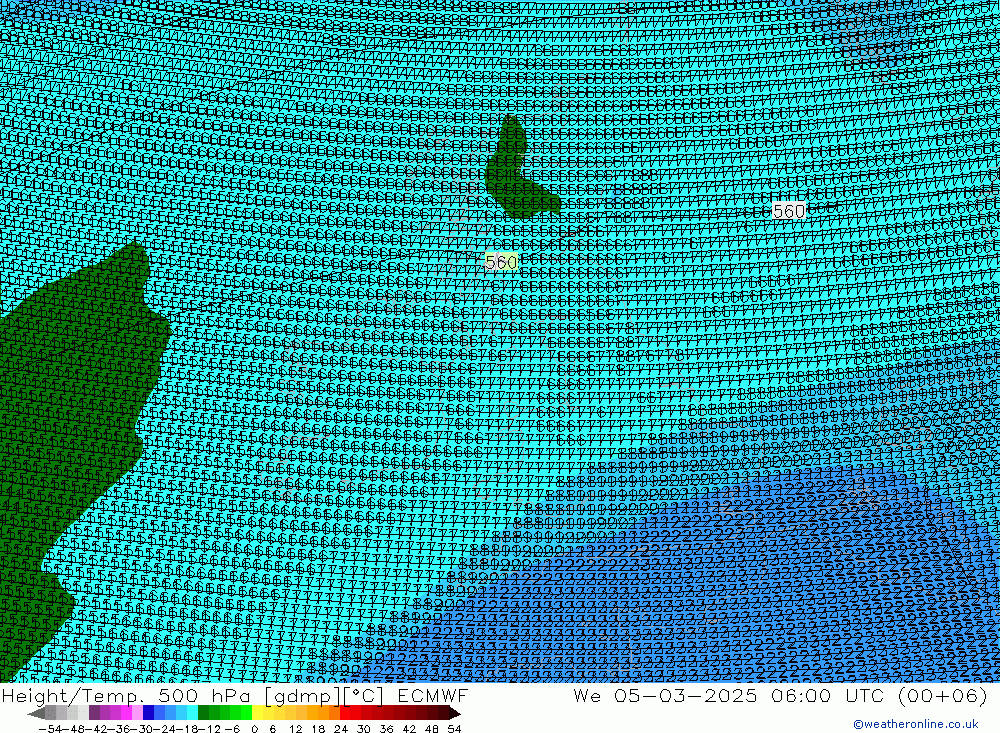1000x733 pixels.
Task: Click the ECMWF model name in the title
Action: pyautogui.click(x=433, y=695)
